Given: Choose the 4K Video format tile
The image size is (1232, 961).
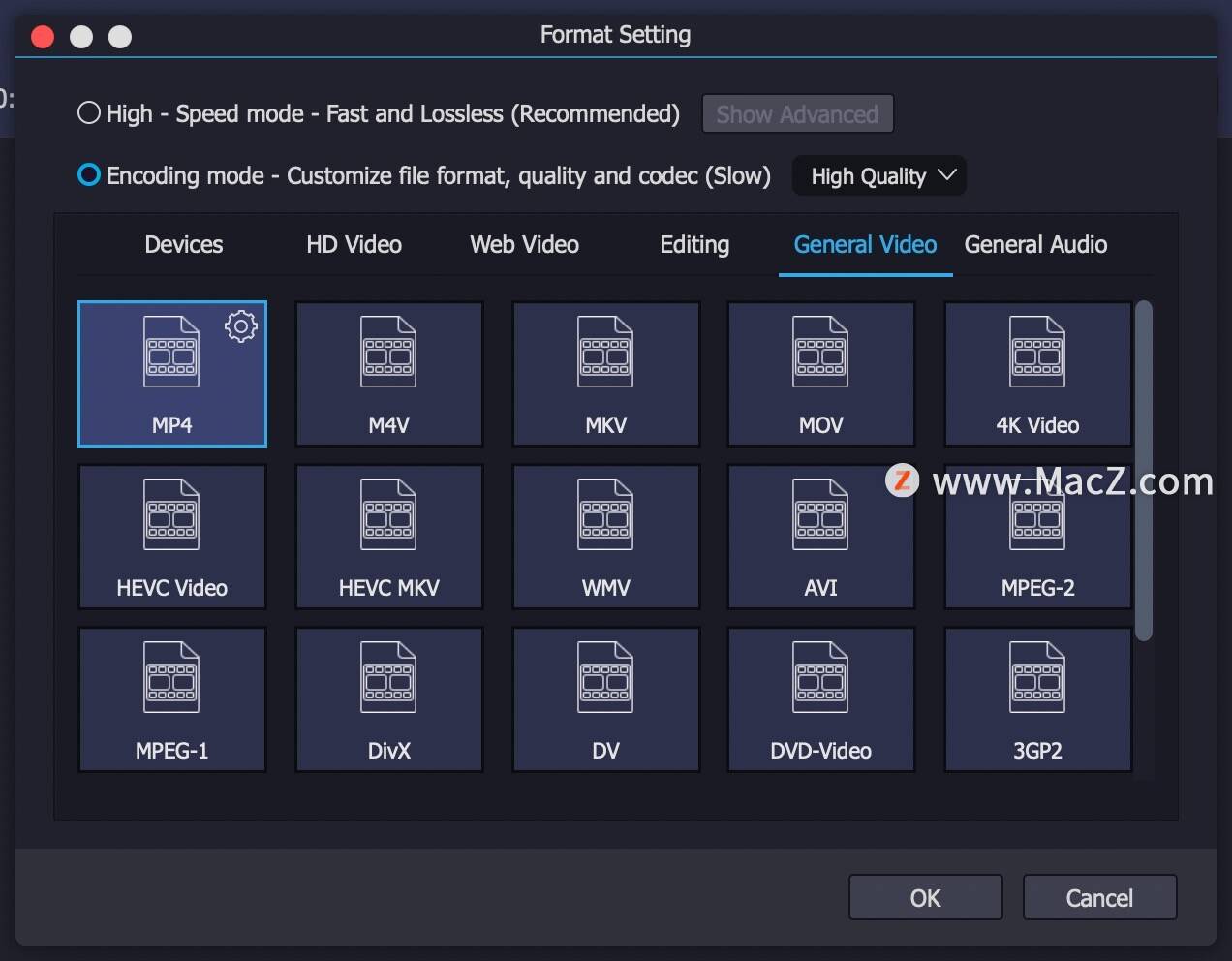Looking at the screenshot, I should point(1037,374).
